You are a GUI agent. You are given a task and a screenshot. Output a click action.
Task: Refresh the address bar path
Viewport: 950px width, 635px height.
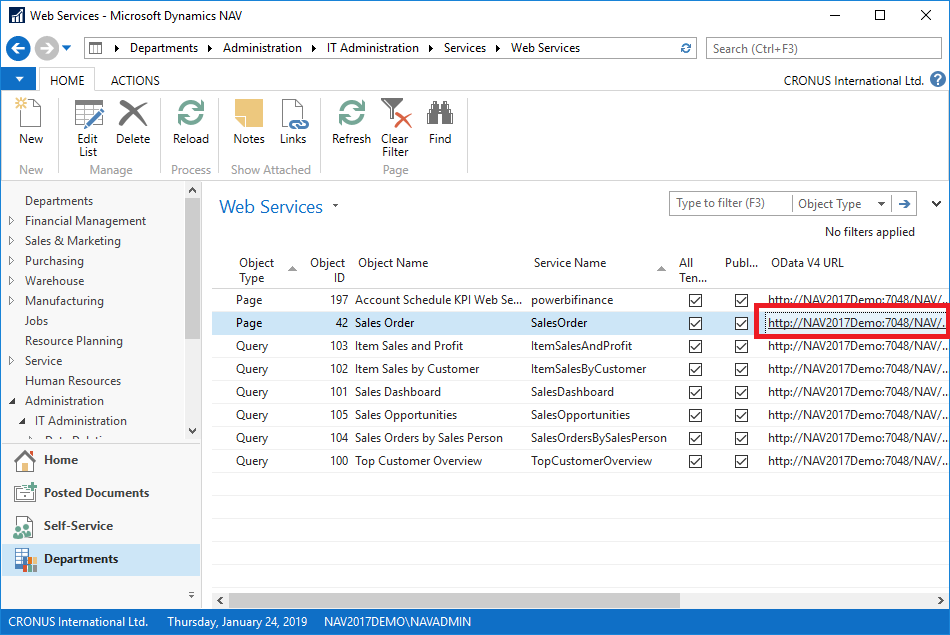click(686, 48)
